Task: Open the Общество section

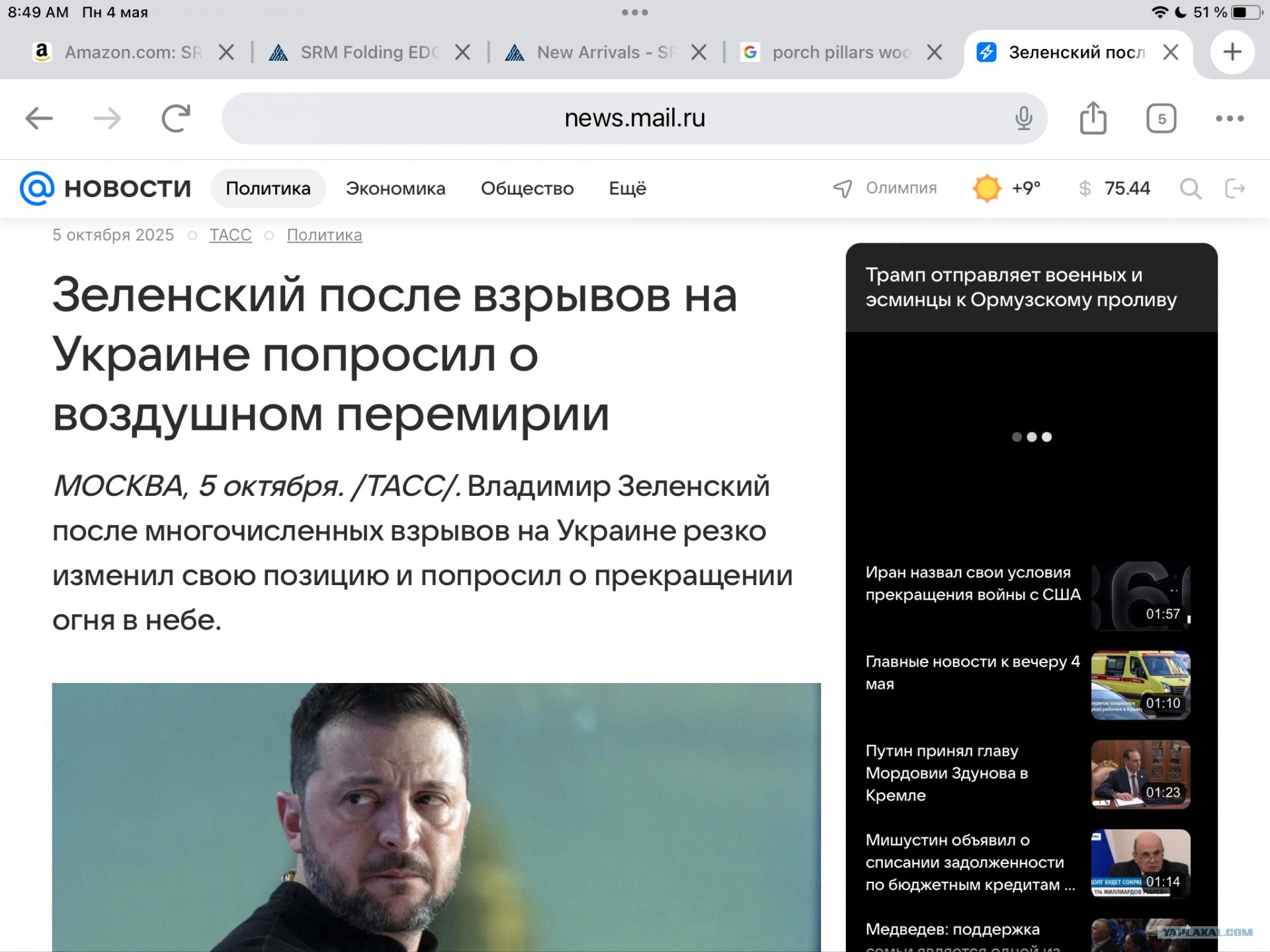Action: [527, 188]
